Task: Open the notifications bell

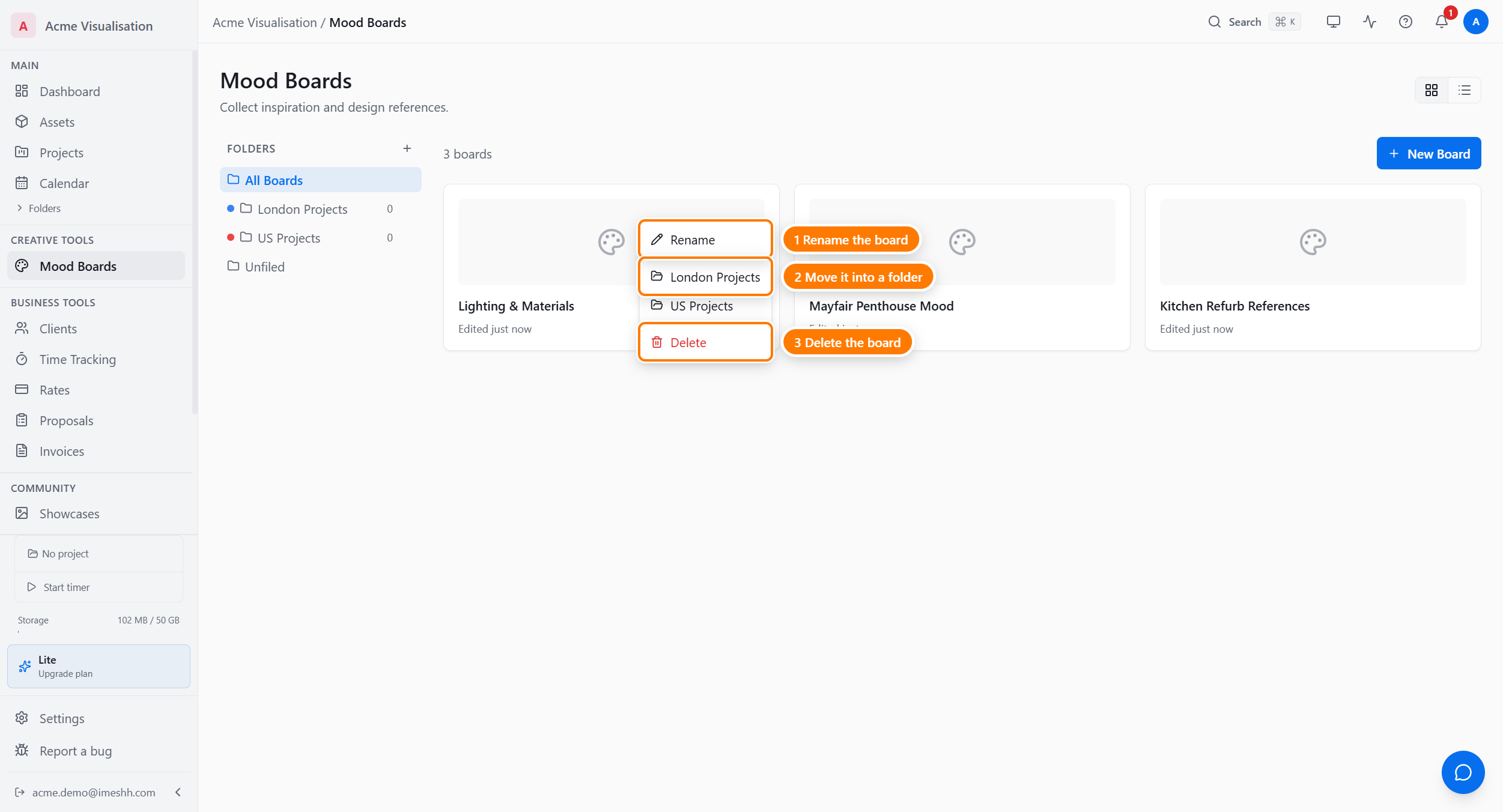Action: pyautogui.click(x=1441, y=22)
